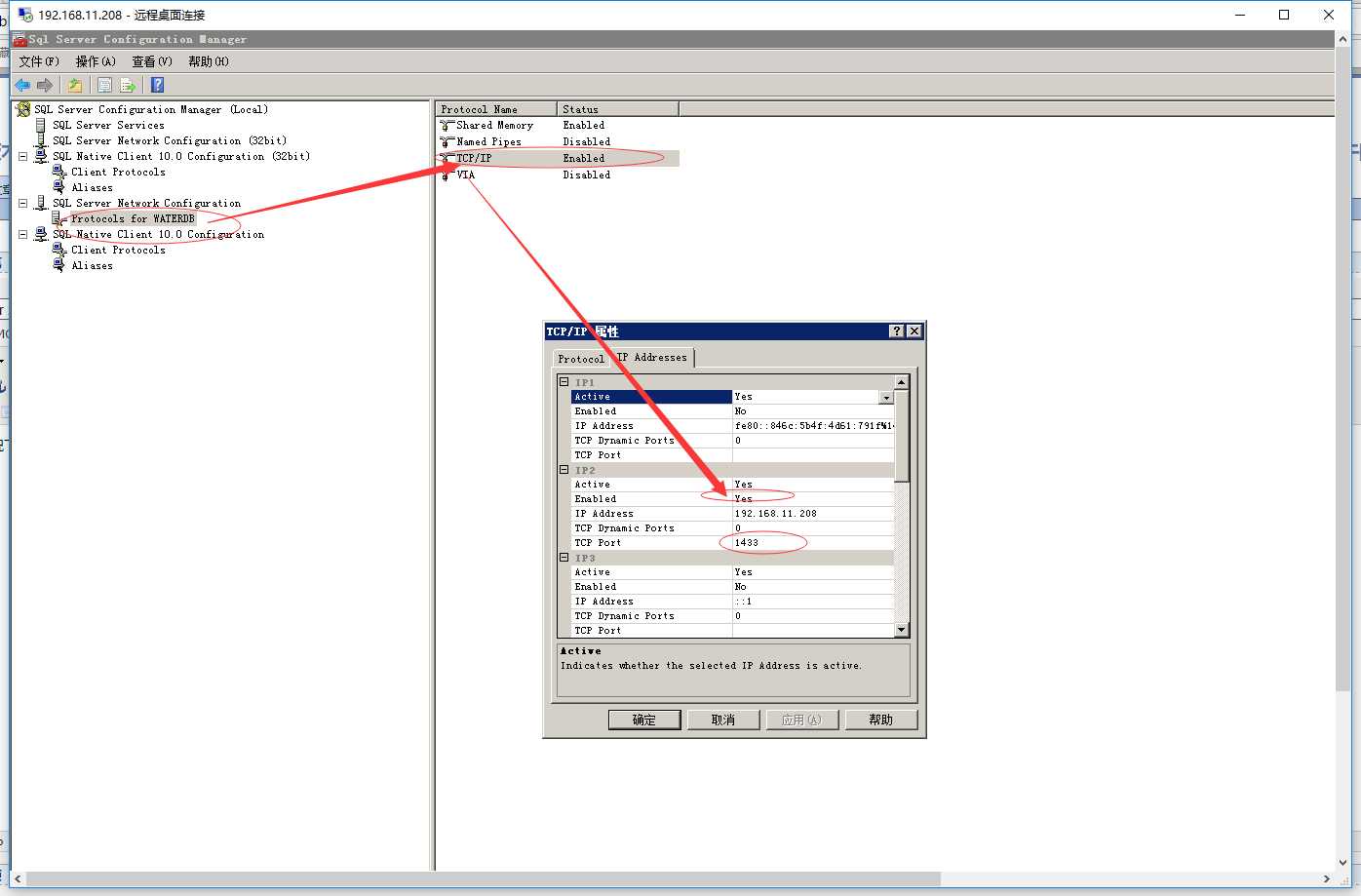Open the 查看(V) menu
This screenshot has width=1361, height=896.
coord(152,61)
